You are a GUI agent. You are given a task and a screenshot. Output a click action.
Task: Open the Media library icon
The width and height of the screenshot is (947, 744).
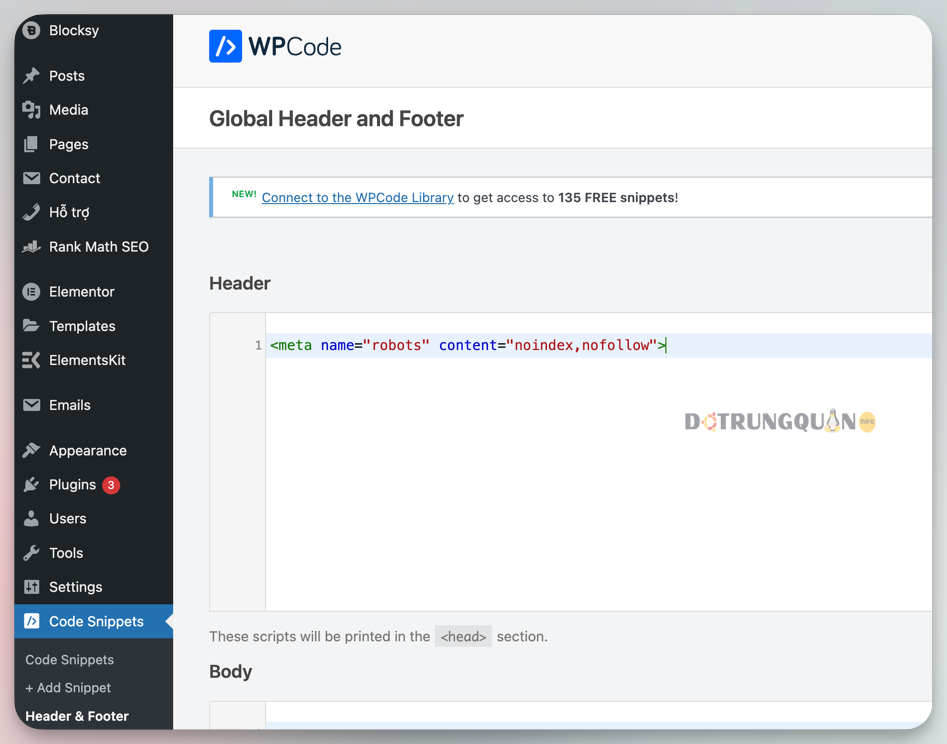(x=31, y=110)
